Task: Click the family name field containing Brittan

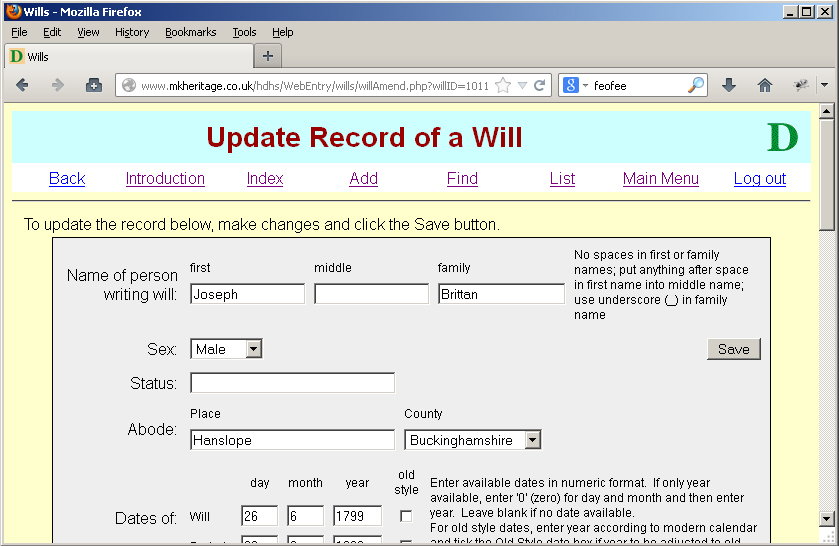Action: pyautogui.click(x=501, y=294)
